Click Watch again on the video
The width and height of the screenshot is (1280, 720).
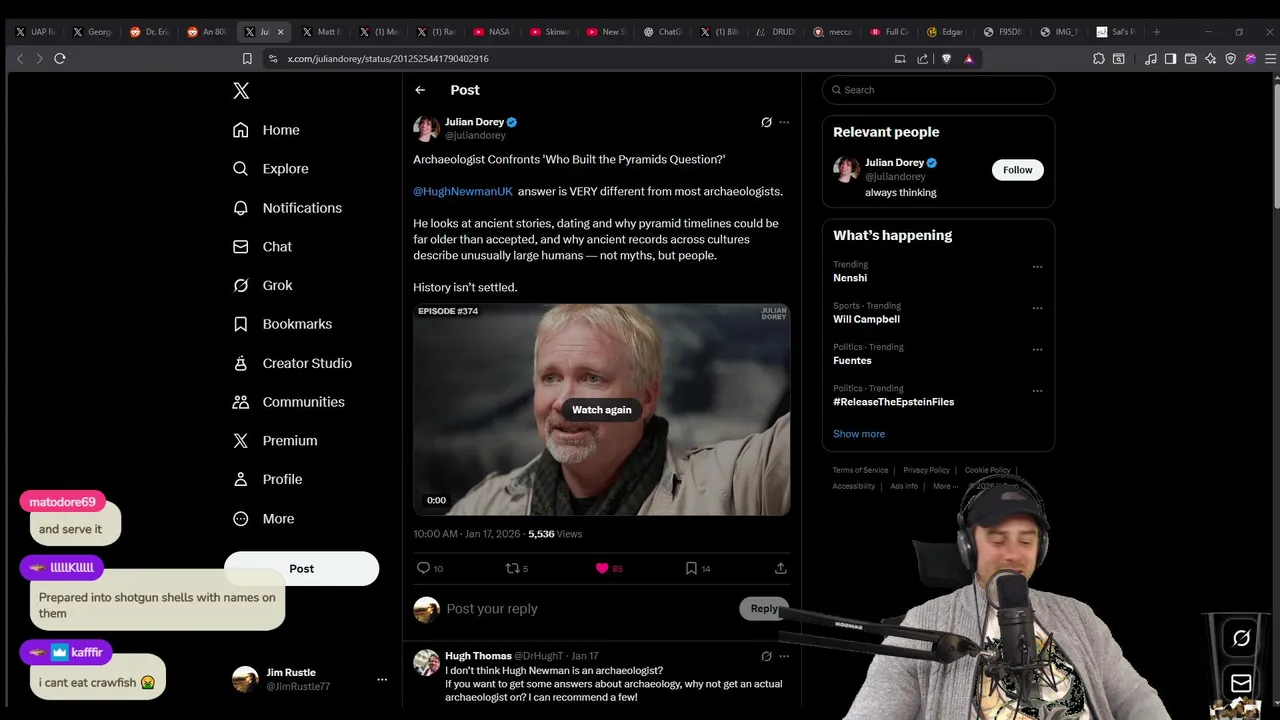602,410
